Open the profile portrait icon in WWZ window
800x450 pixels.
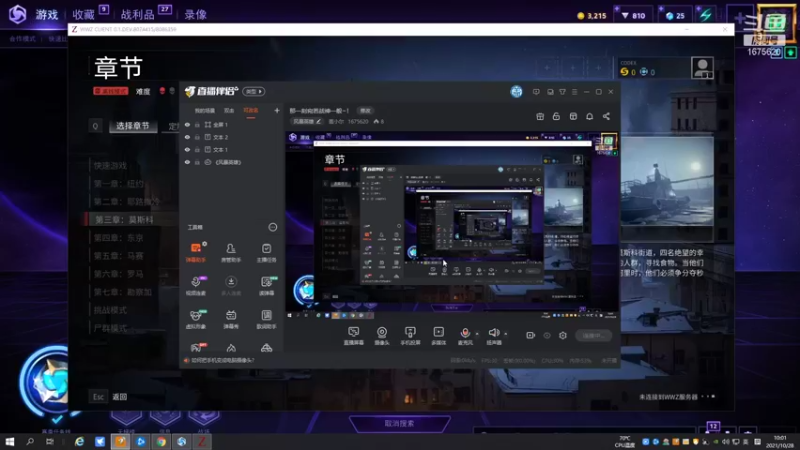point(702,68)
